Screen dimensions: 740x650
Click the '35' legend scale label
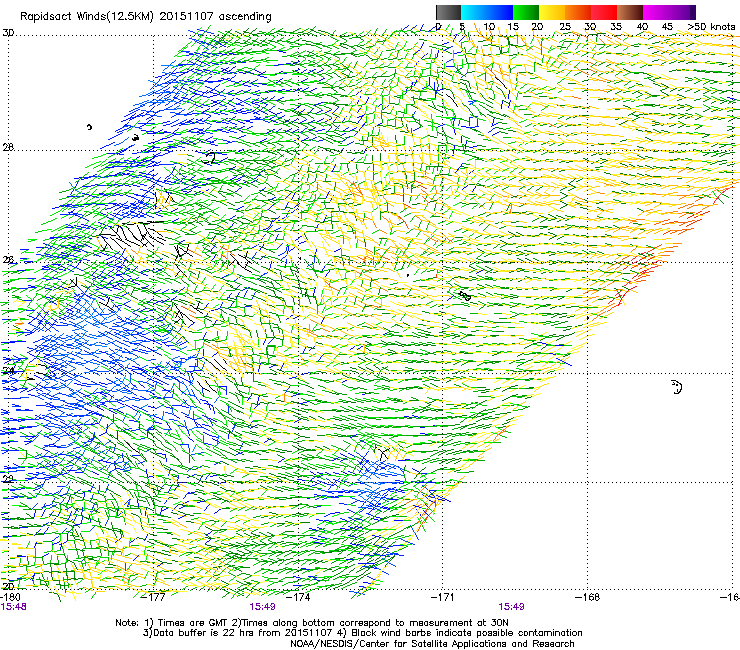click(x=616, y=27)
